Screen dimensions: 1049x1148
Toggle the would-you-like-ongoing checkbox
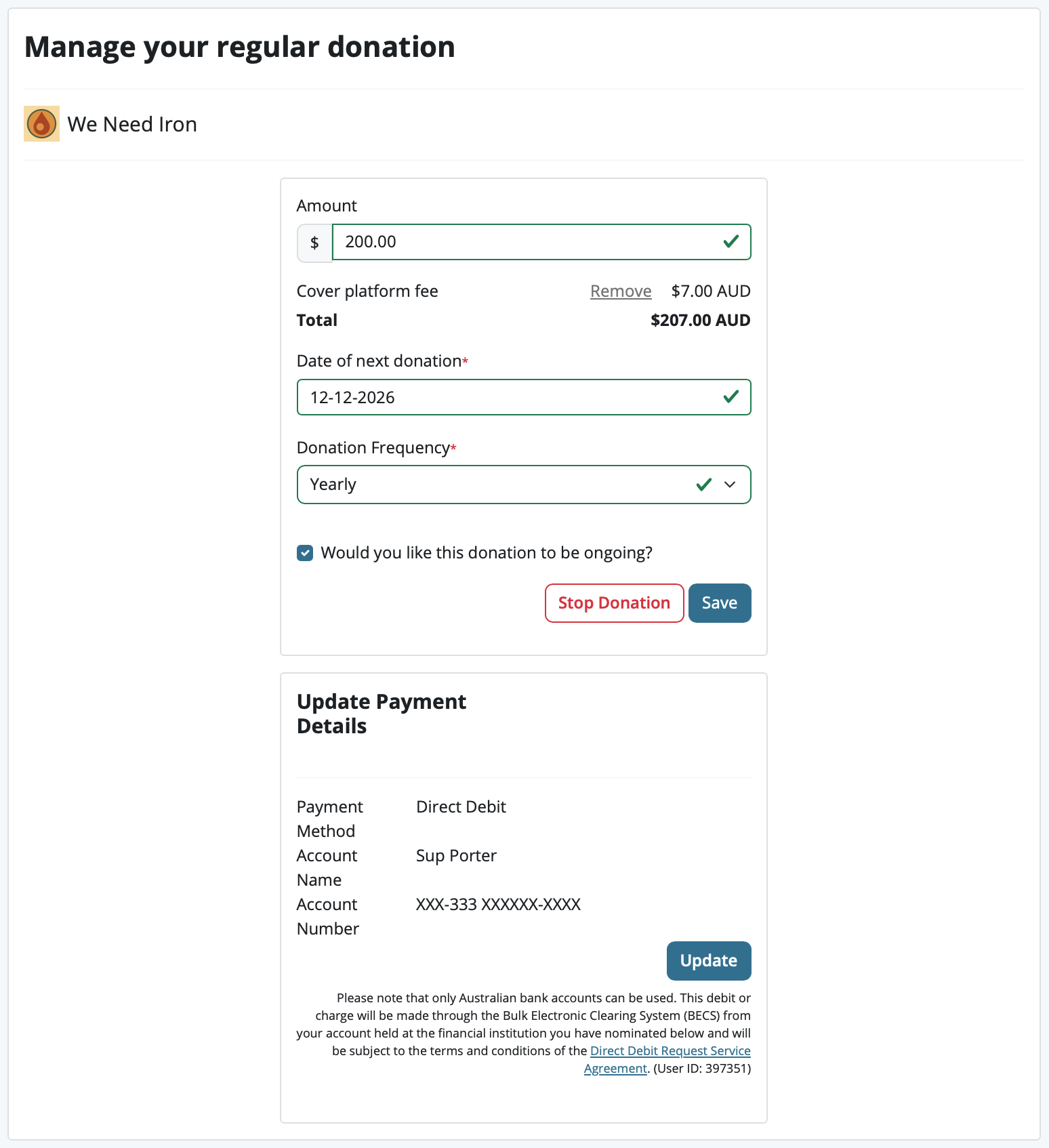[304, 553]
